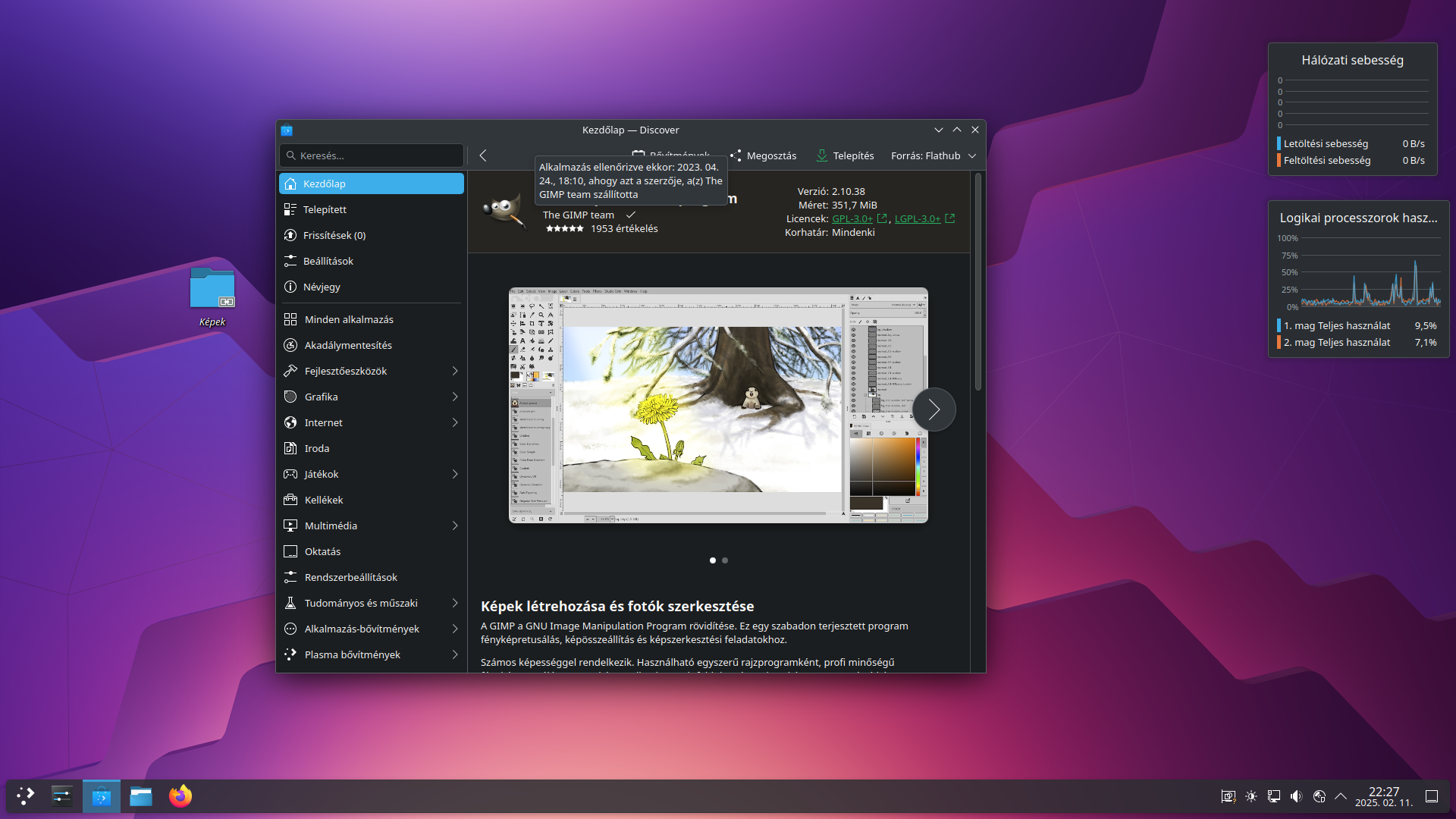The height and width of the screenshot is (819, 1456).
Task: Click the 1953 értékelés text
Action: [x=624, y=229]
